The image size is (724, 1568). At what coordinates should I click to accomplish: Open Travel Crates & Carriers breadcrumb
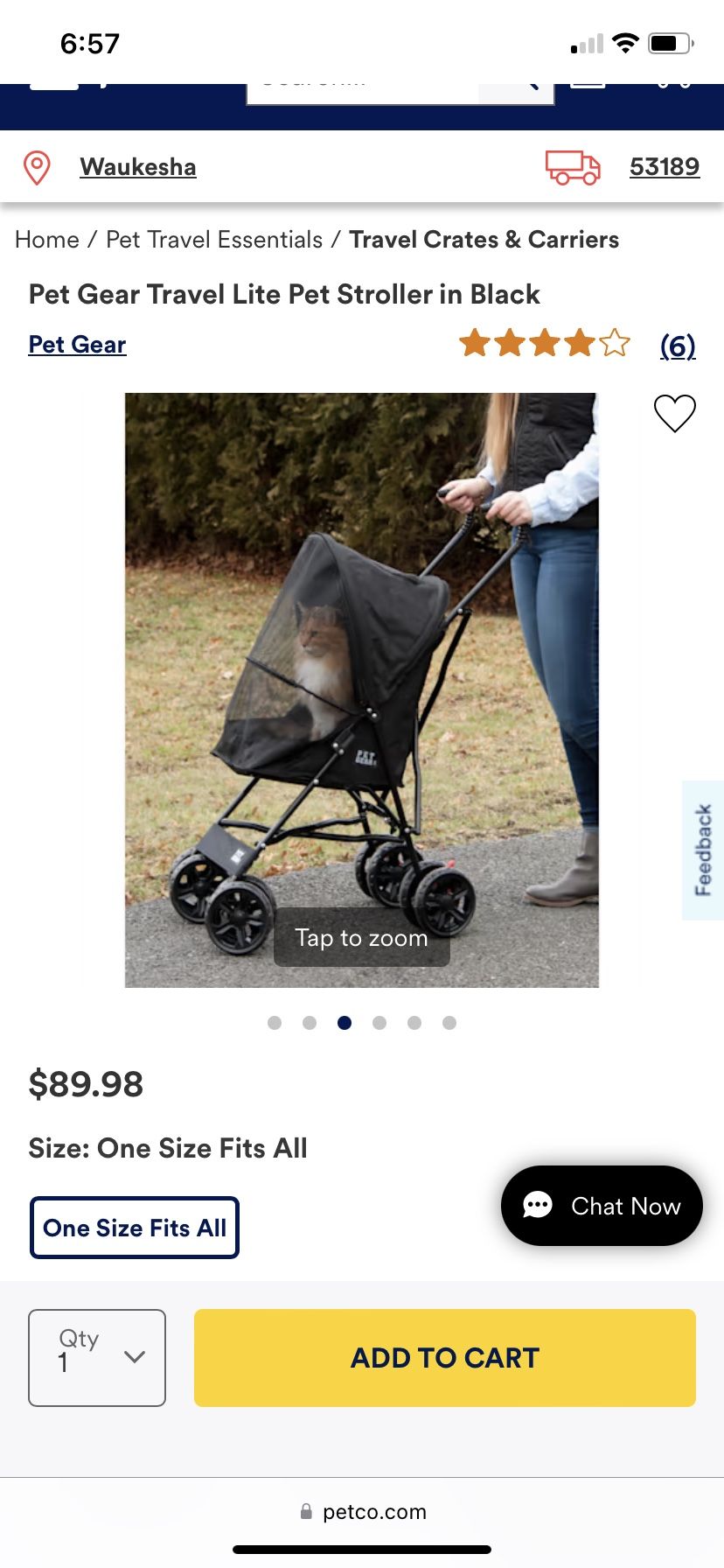coord(484,240)
